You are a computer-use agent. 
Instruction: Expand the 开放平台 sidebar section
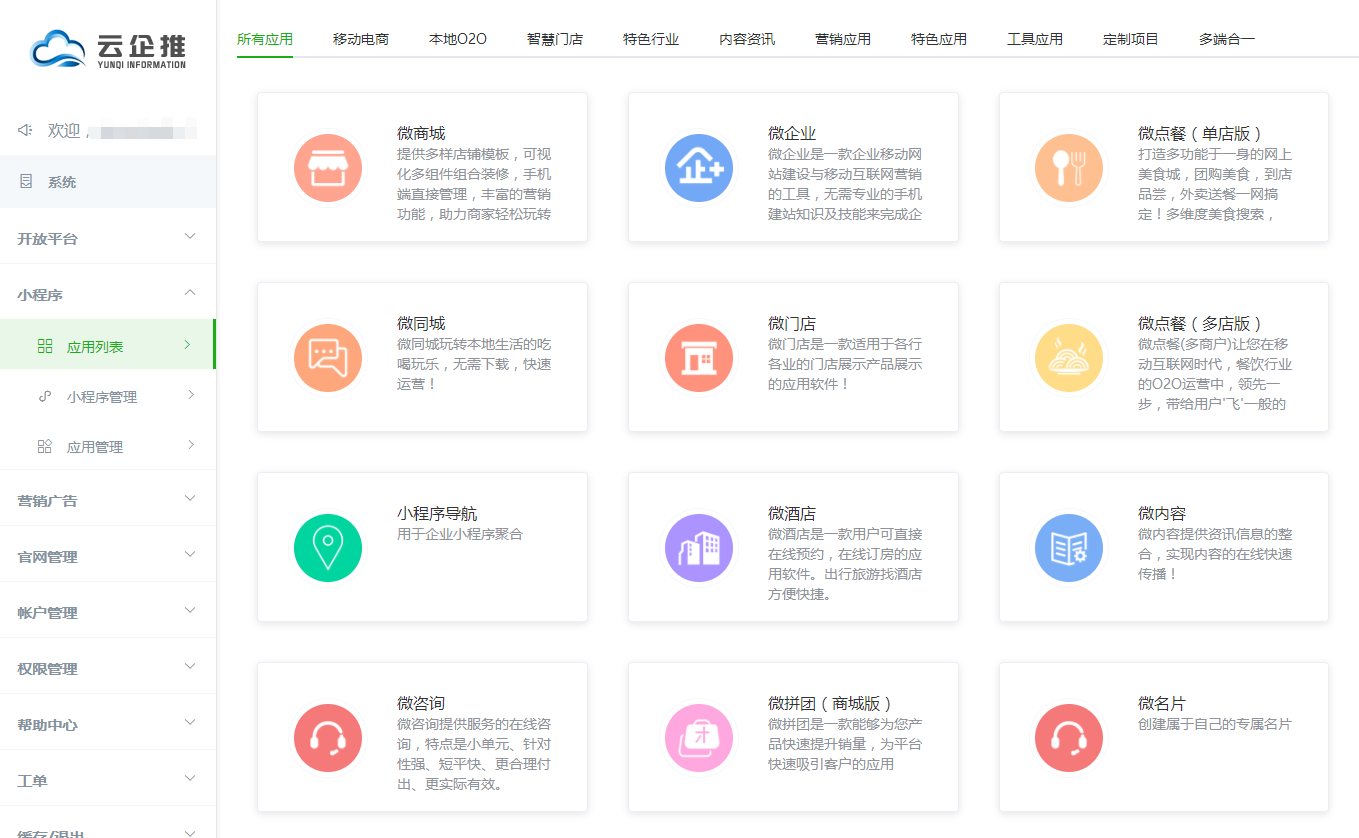[107, 239]
